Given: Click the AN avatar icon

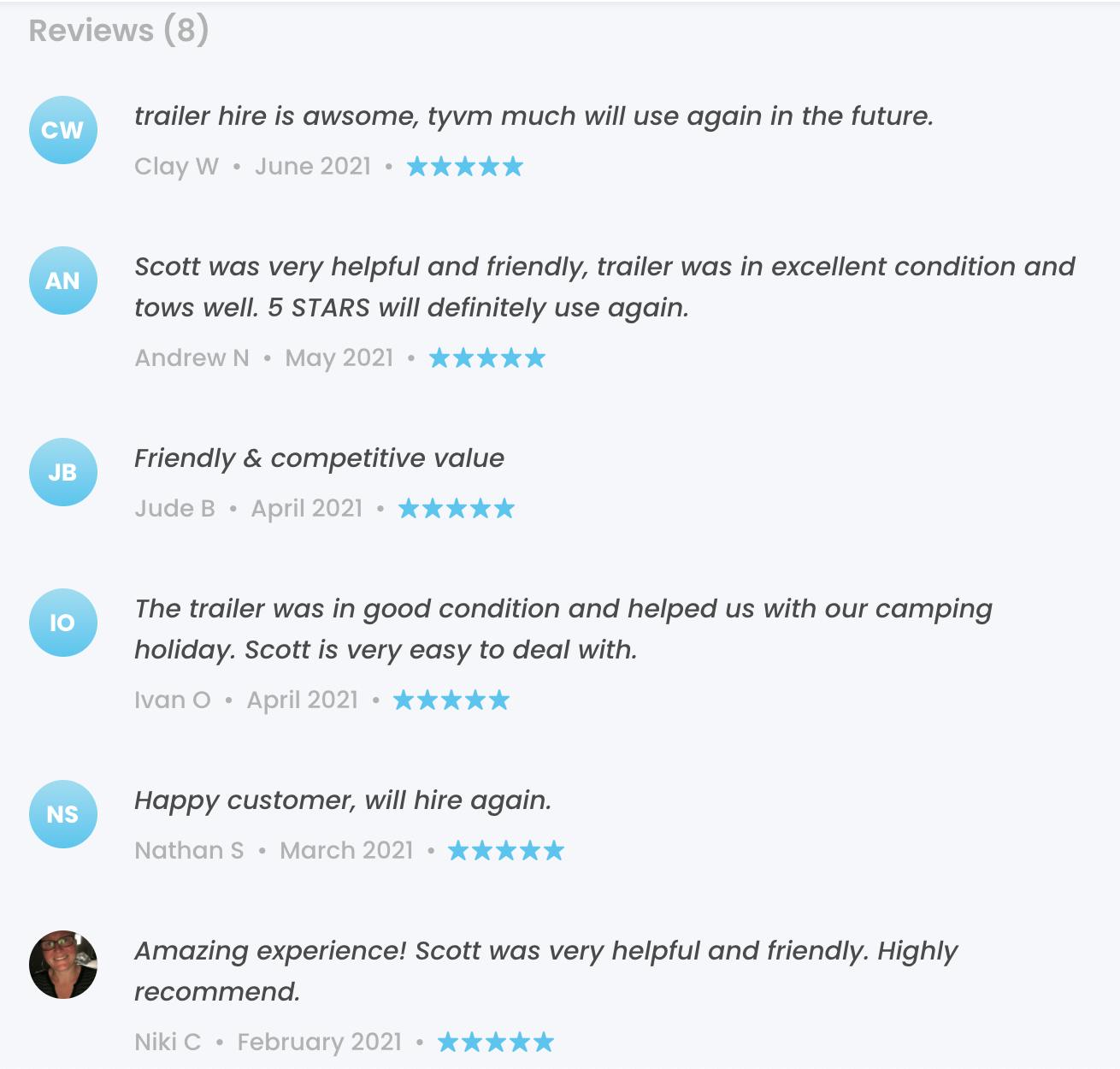Looking at the screenshot, I should click(62, 281).
